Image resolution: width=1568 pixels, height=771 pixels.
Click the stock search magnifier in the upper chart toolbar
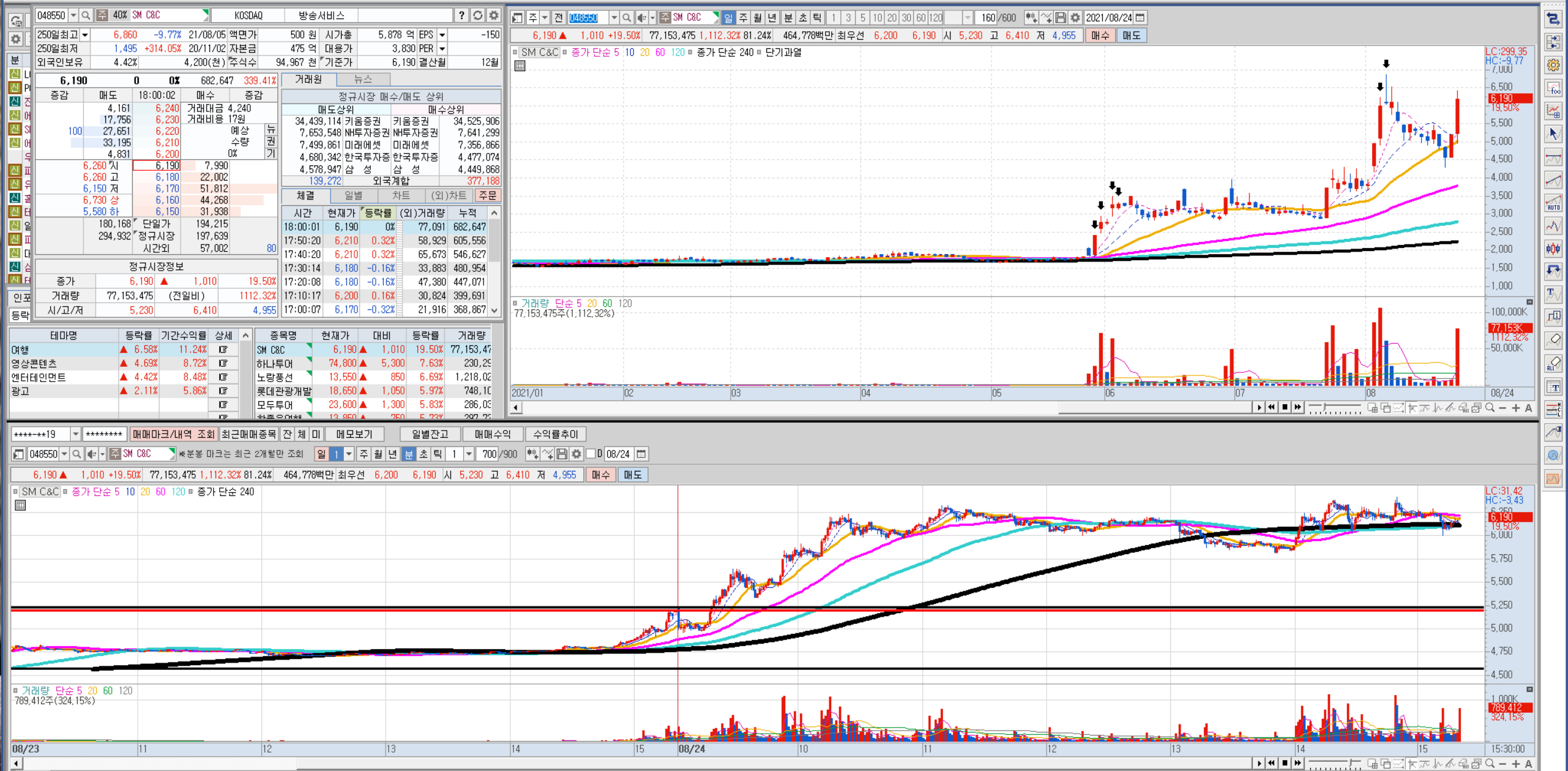(626, 18)
